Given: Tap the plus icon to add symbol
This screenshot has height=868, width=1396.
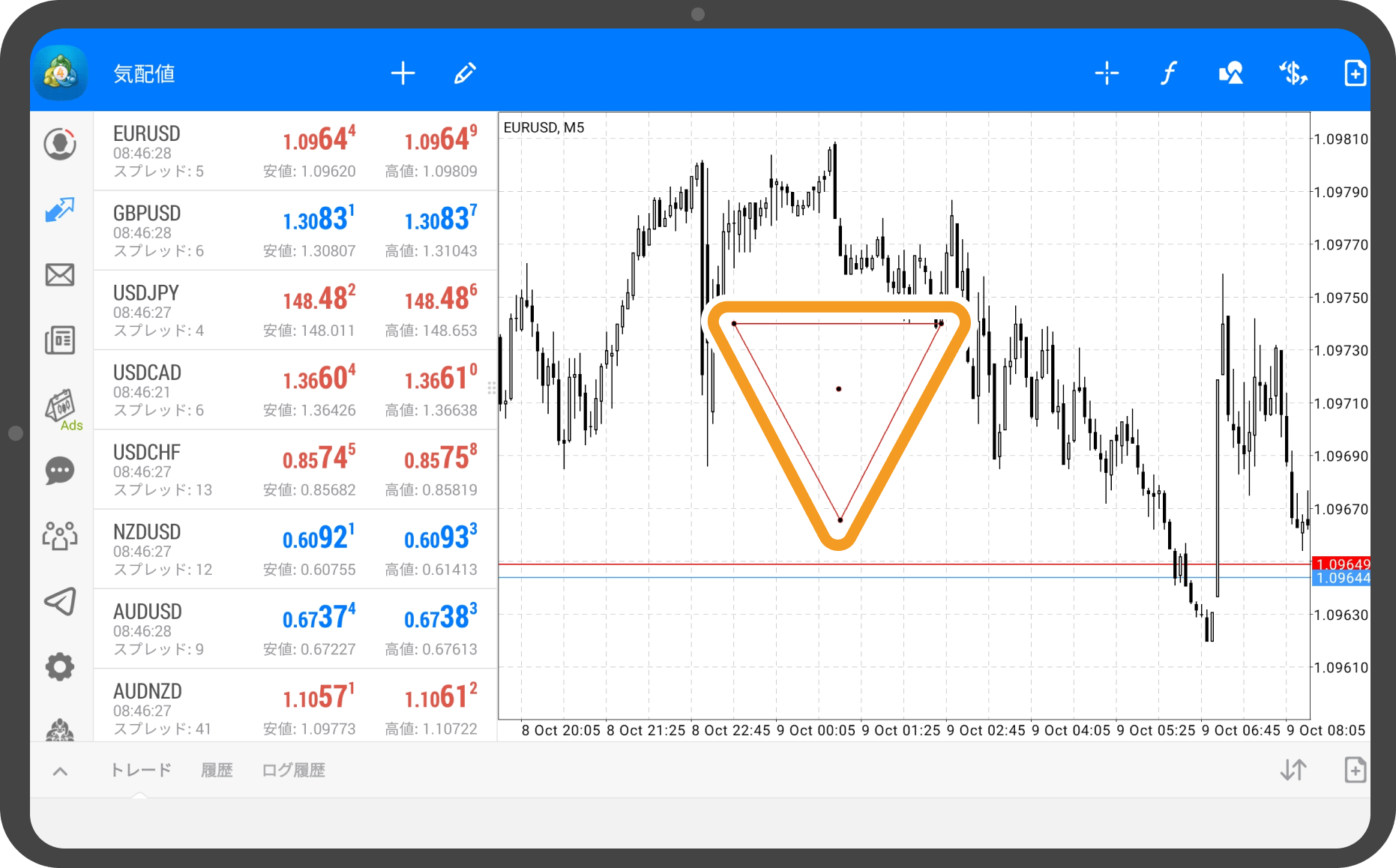Looking at the screenshot, I should click(x=403, y=73).
